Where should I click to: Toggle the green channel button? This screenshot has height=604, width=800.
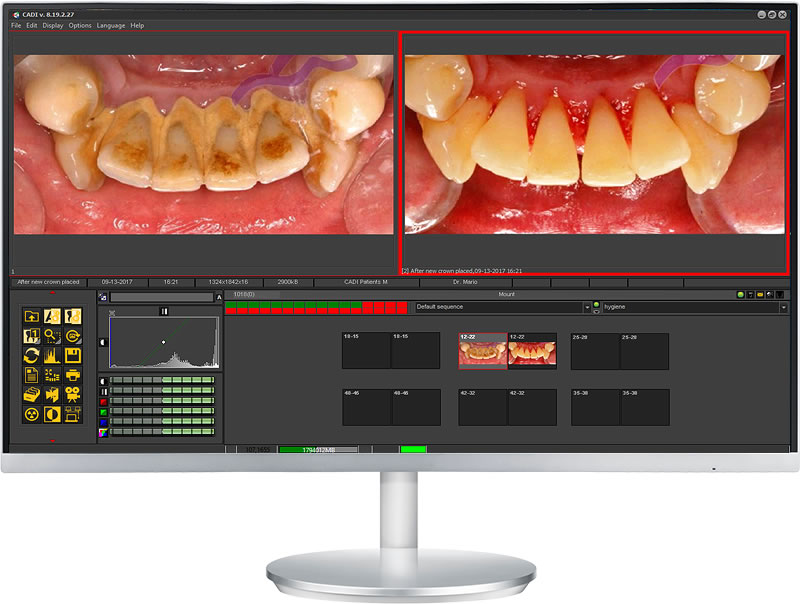click(104, 411)
